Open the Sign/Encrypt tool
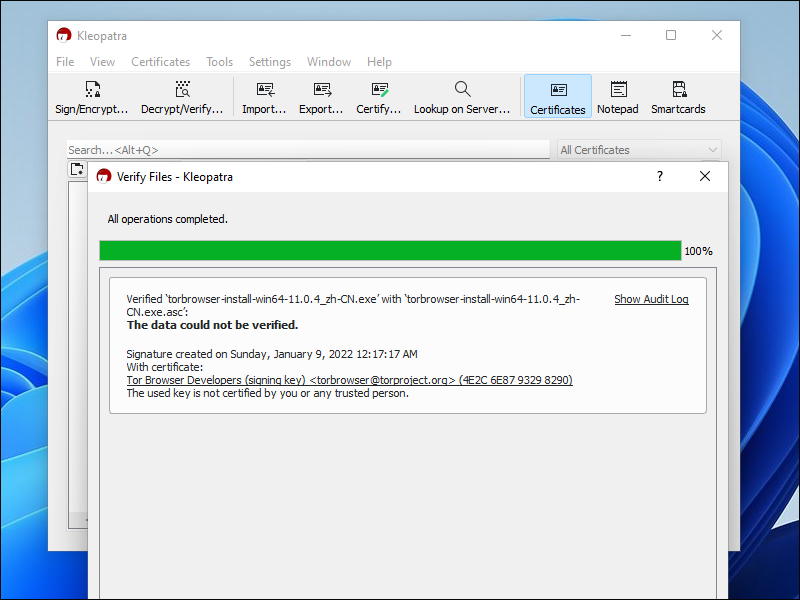 (91, 97)
